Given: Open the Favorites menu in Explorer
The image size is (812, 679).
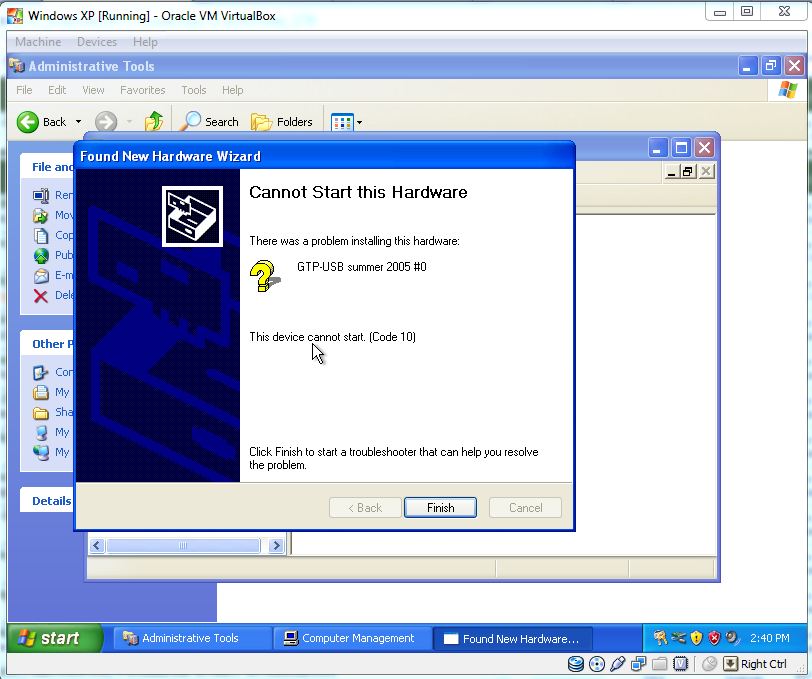Looking at the screenshot, I should tap(142, 90).
